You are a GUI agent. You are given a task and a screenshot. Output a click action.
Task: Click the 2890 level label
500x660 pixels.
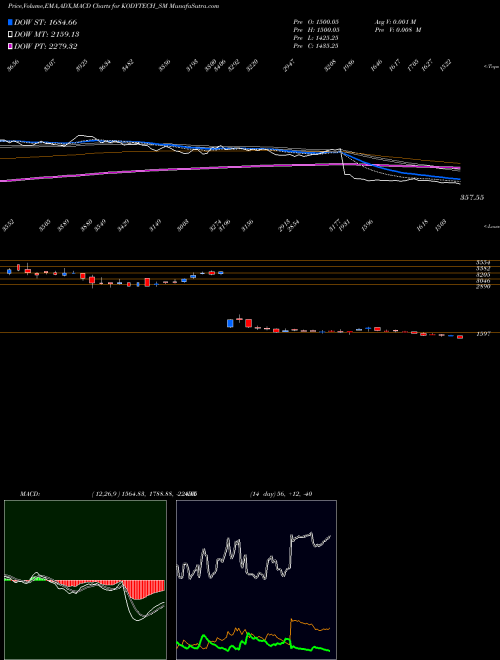[483, 286]
